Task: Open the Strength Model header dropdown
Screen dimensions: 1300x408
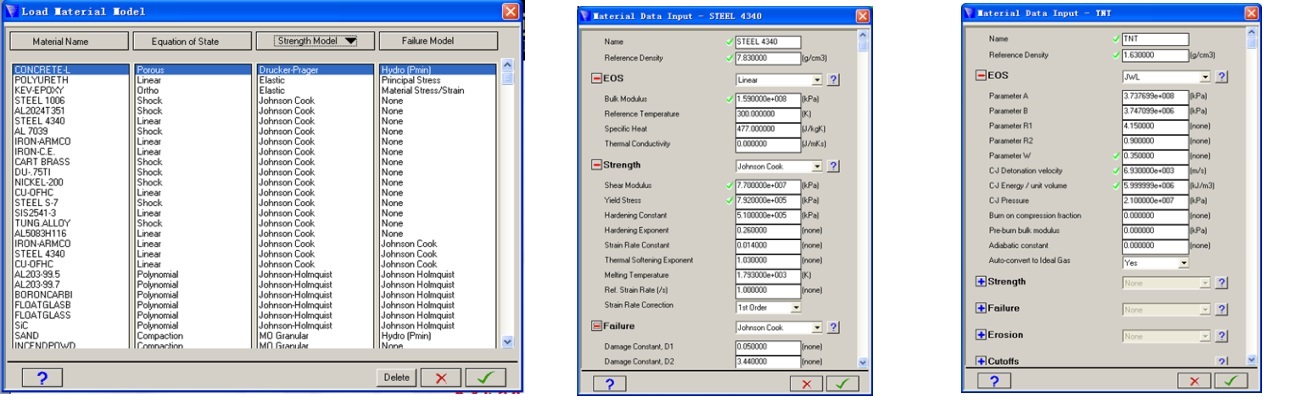Action: click(315, 41)
